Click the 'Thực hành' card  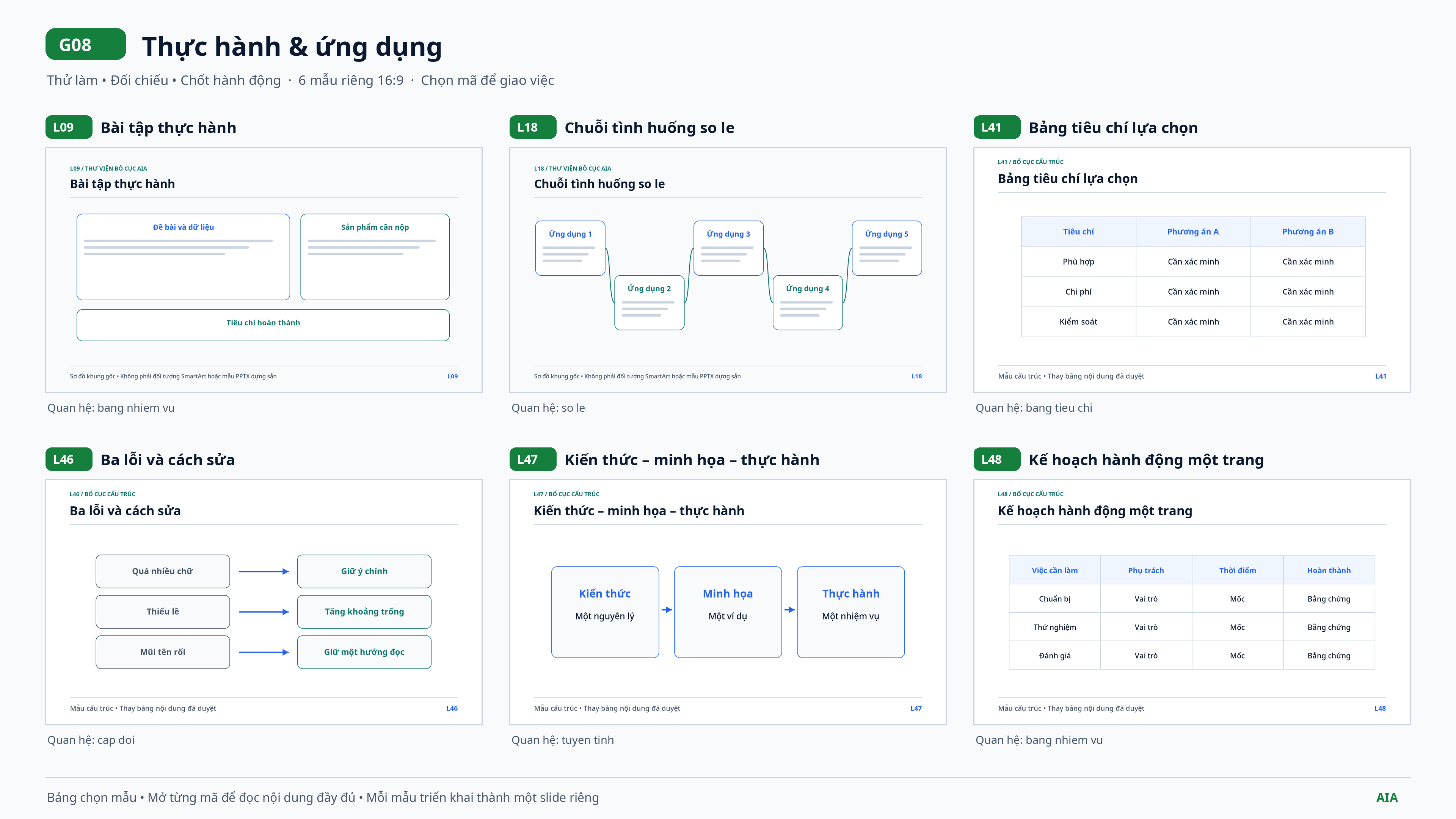pos(850,612)
